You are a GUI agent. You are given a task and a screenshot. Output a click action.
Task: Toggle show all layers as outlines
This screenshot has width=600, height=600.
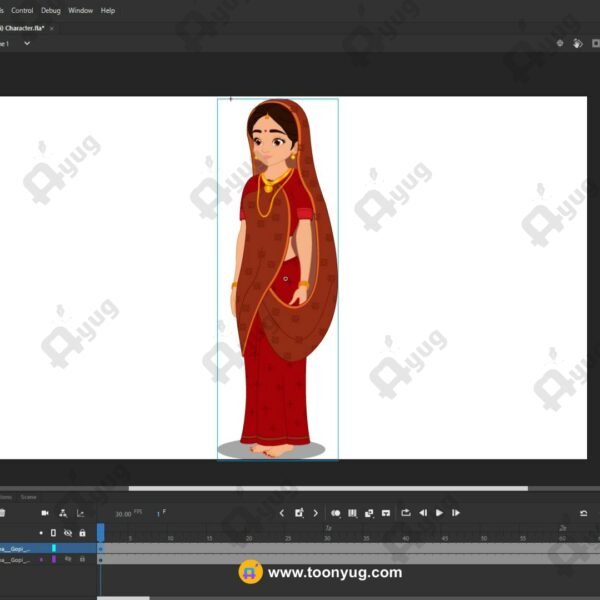point(53,533)
